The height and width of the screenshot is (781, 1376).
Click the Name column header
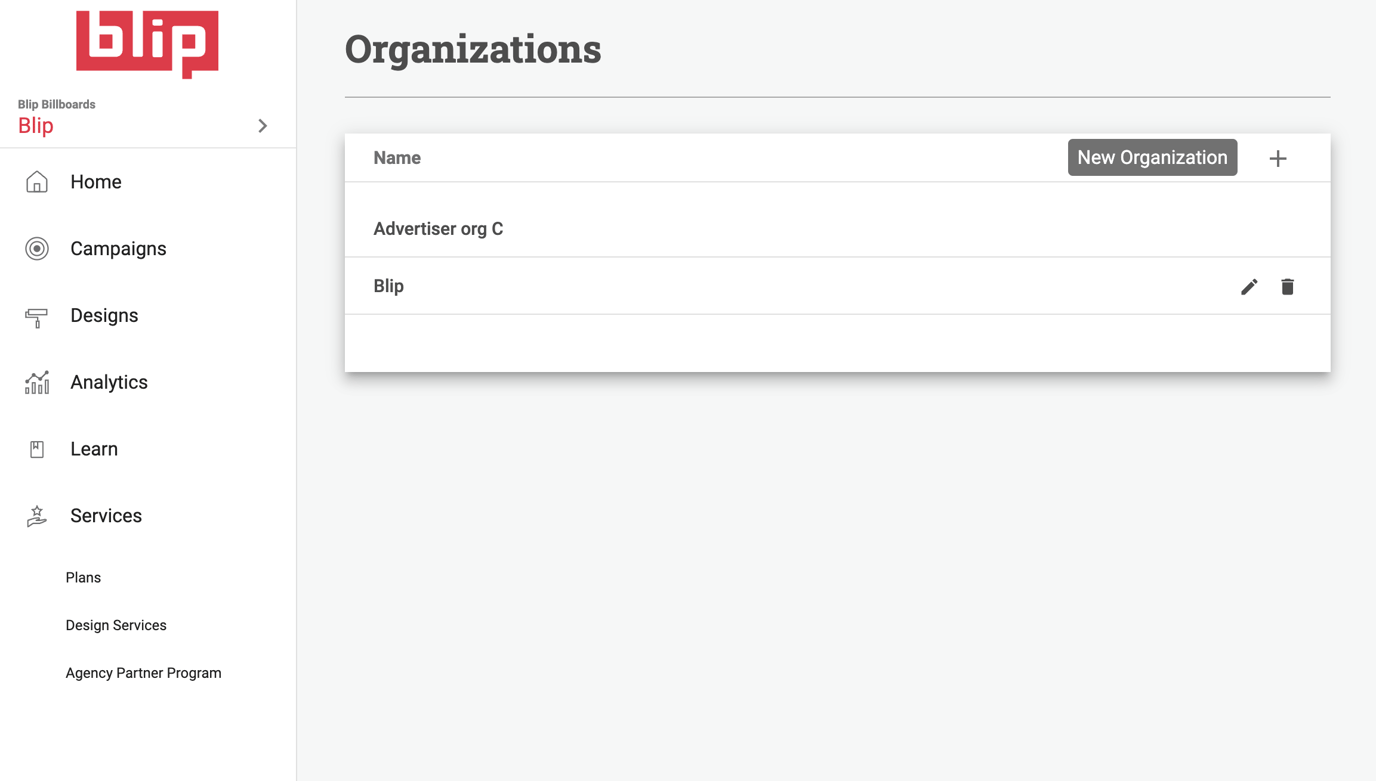[x=397, y=157]
